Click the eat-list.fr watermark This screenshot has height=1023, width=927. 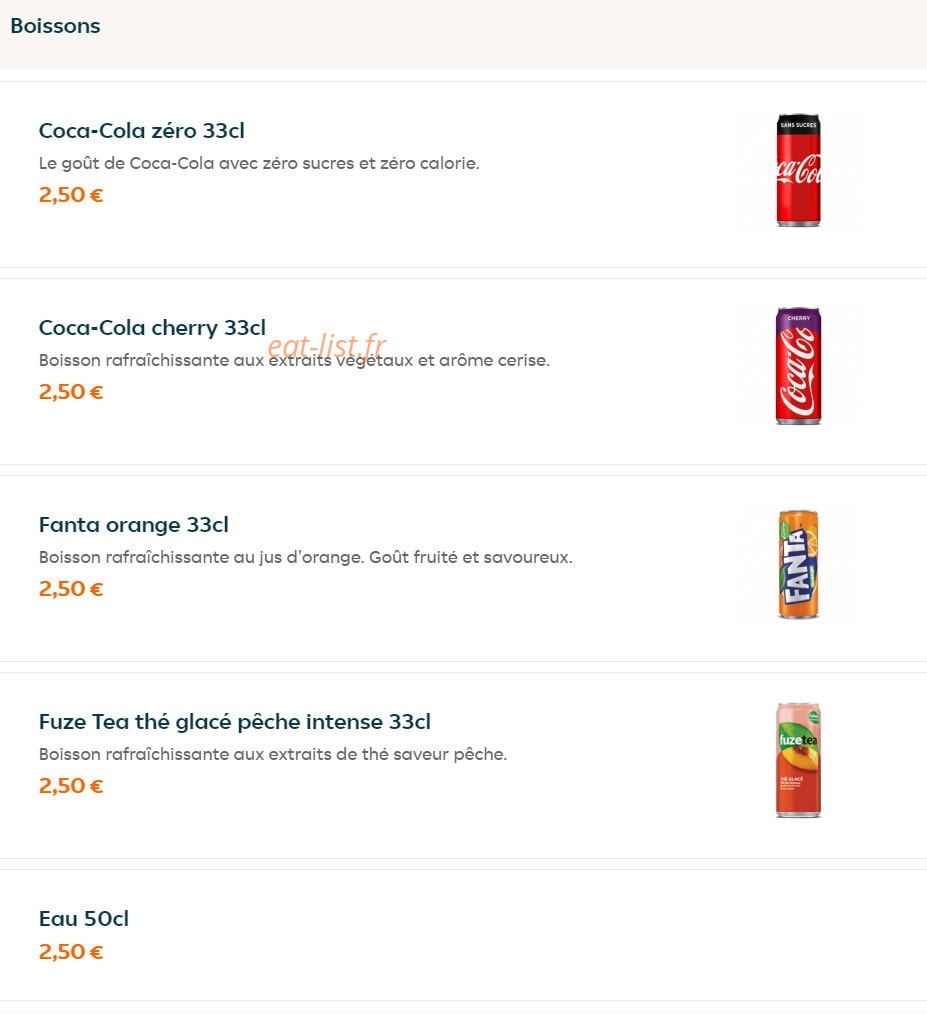tap(327, 345)
